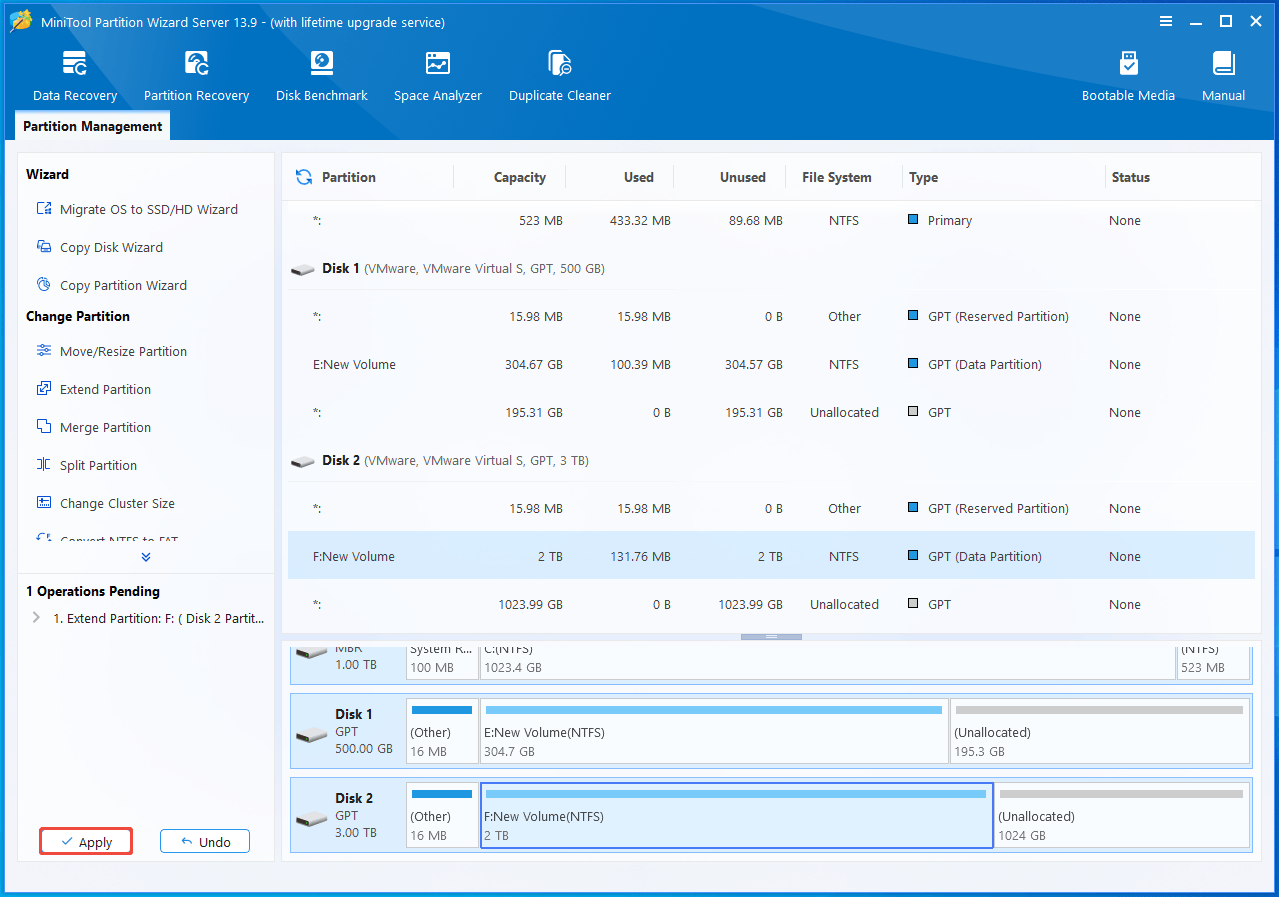The image size is (1279, 897).
Task: Open the hamburger menu in title bar
Action: tap(1165, 21)
